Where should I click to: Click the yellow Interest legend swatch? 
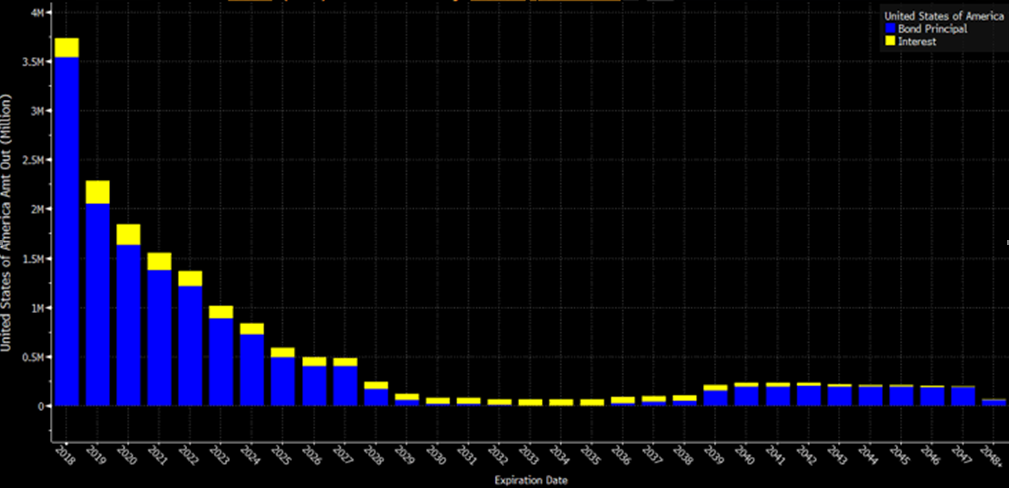(890, 42)
